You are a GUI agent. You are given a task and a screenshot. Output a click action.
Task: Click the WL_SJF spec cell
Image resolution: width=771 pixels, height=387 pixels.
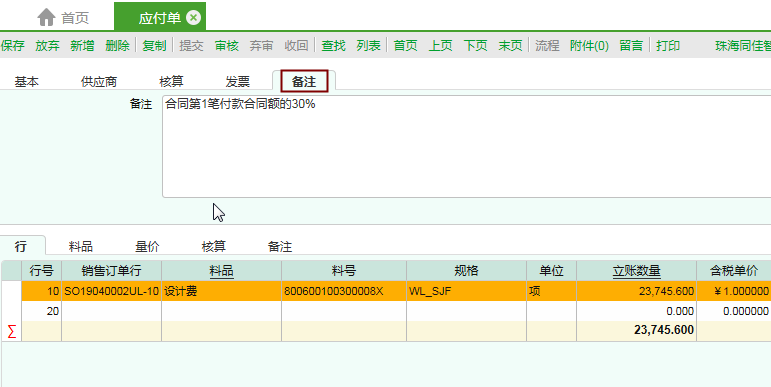click(x=466, y=291)
